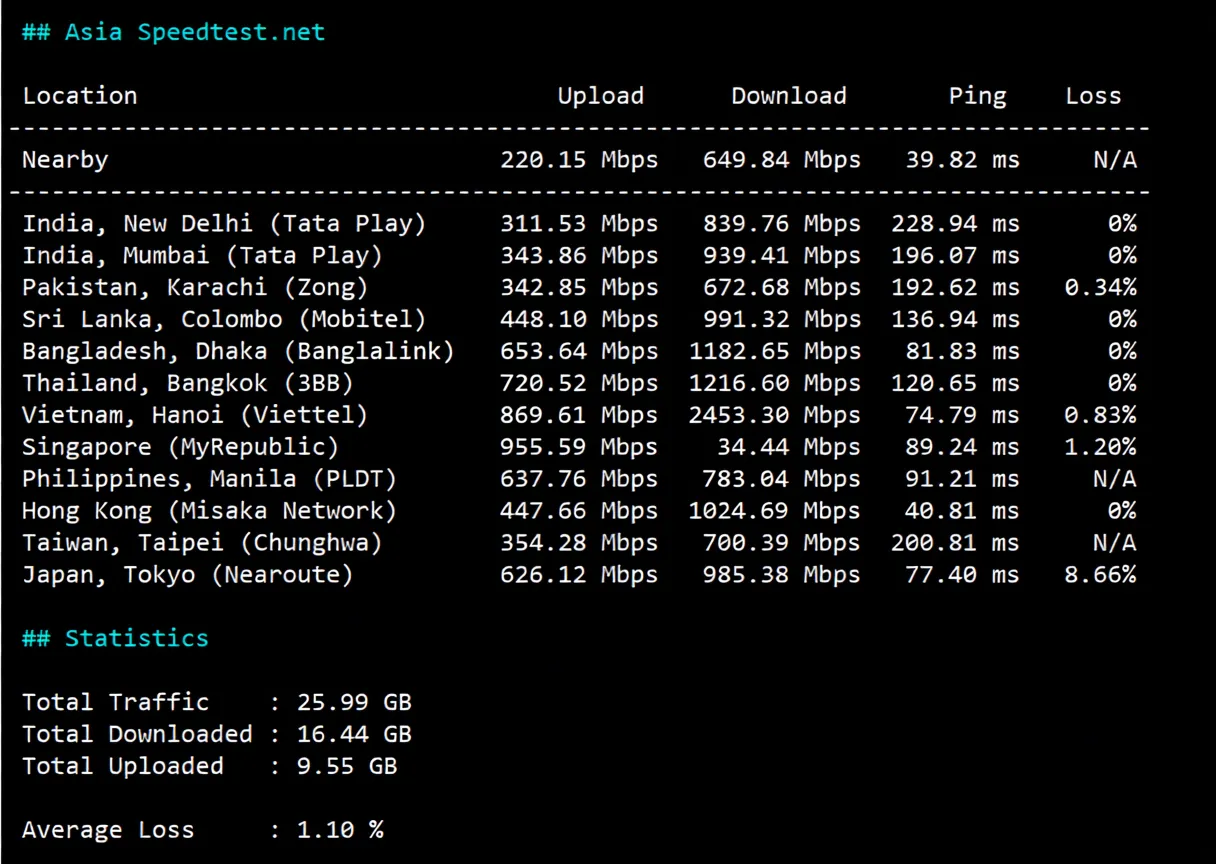Select the Ping column header
Viewport: 1216px width, 864px height.
[x=977, y=95]
